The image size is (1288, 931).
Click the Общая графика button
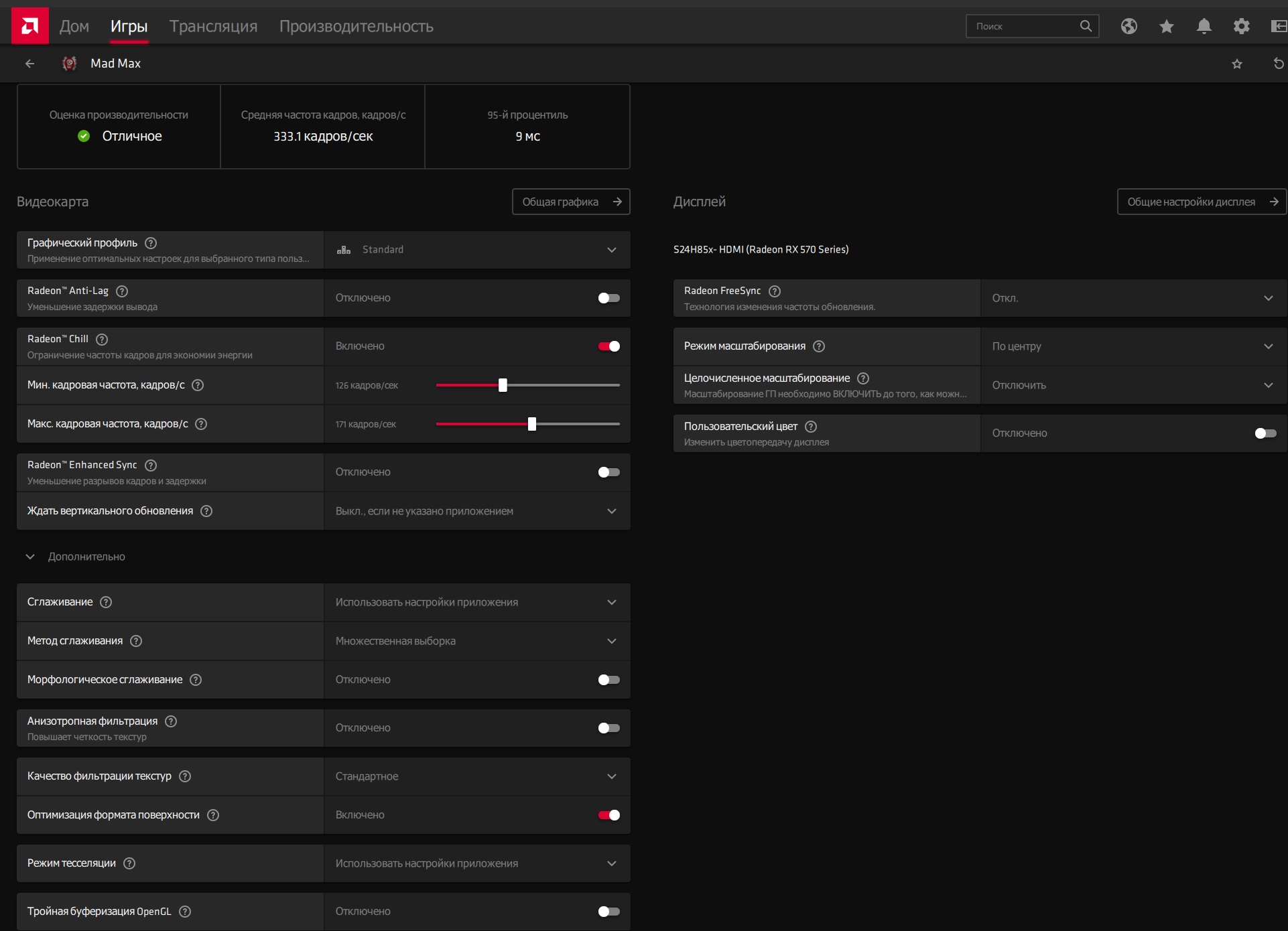(571, 202)
